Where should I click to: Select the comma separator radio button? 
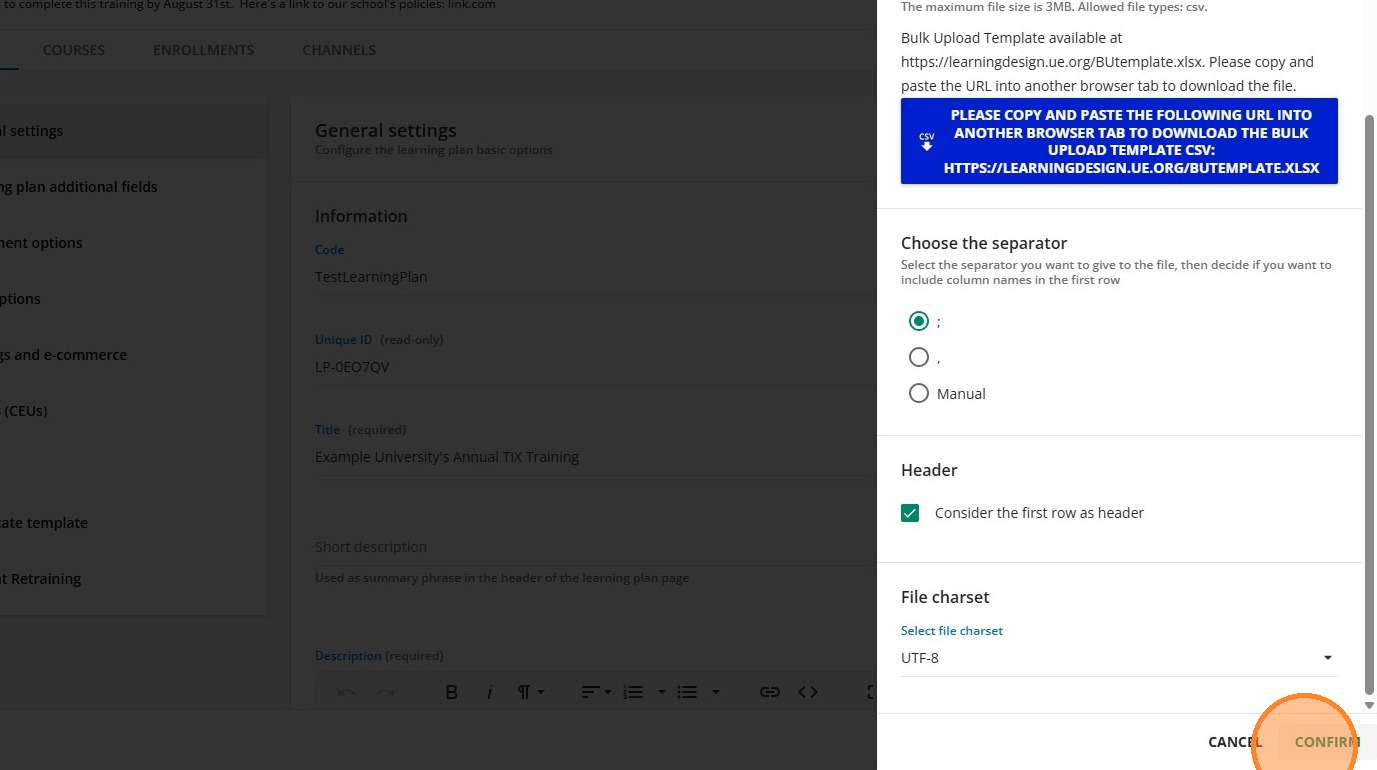tap(919, 357)
